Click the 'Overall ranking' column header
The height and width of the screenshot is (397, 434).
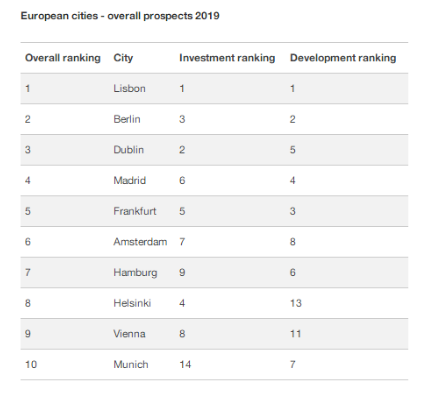pos(63,58)
